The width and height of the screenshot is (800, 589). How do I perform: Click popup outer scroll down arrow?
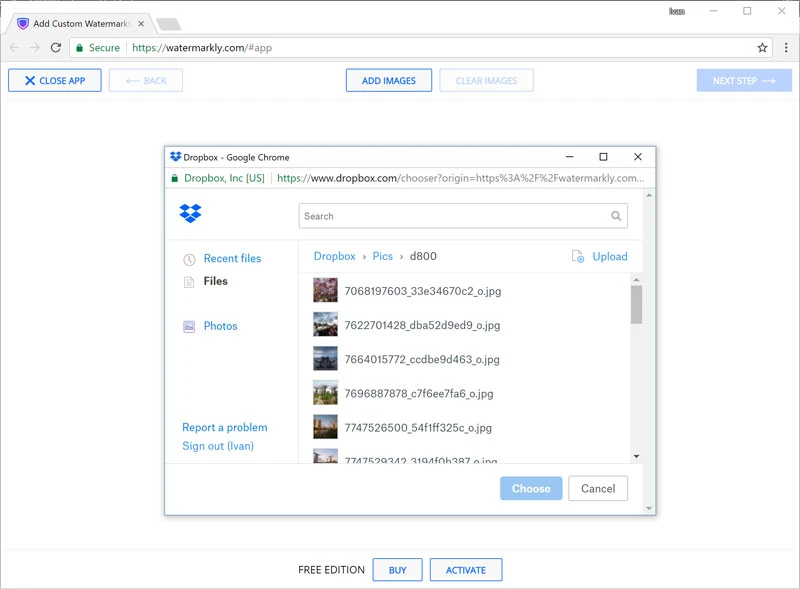click(649, 508)
